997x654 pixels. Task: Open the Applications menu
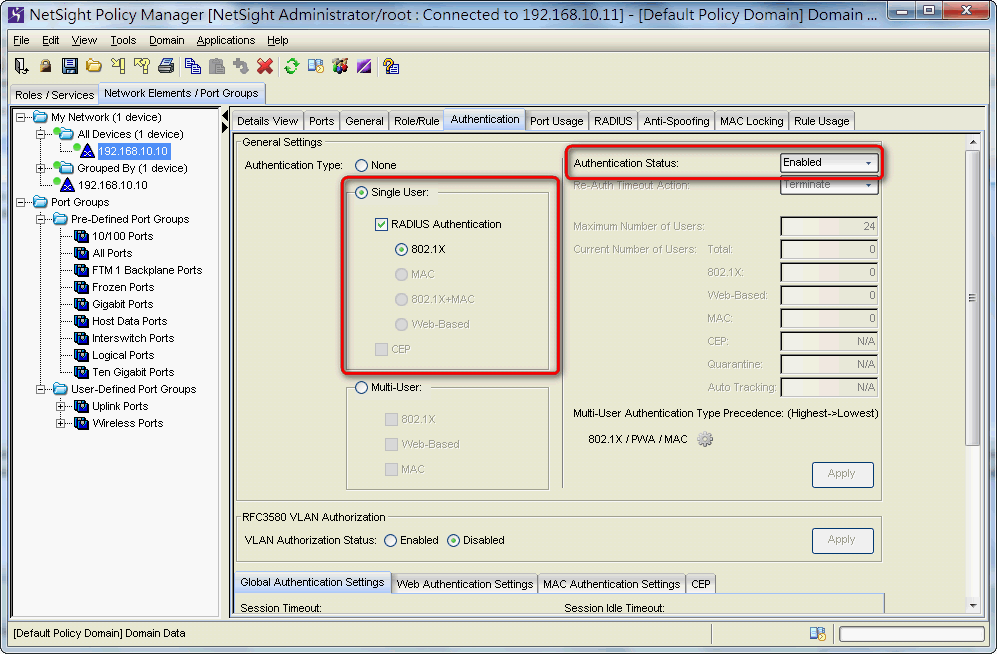coord(226,40)
